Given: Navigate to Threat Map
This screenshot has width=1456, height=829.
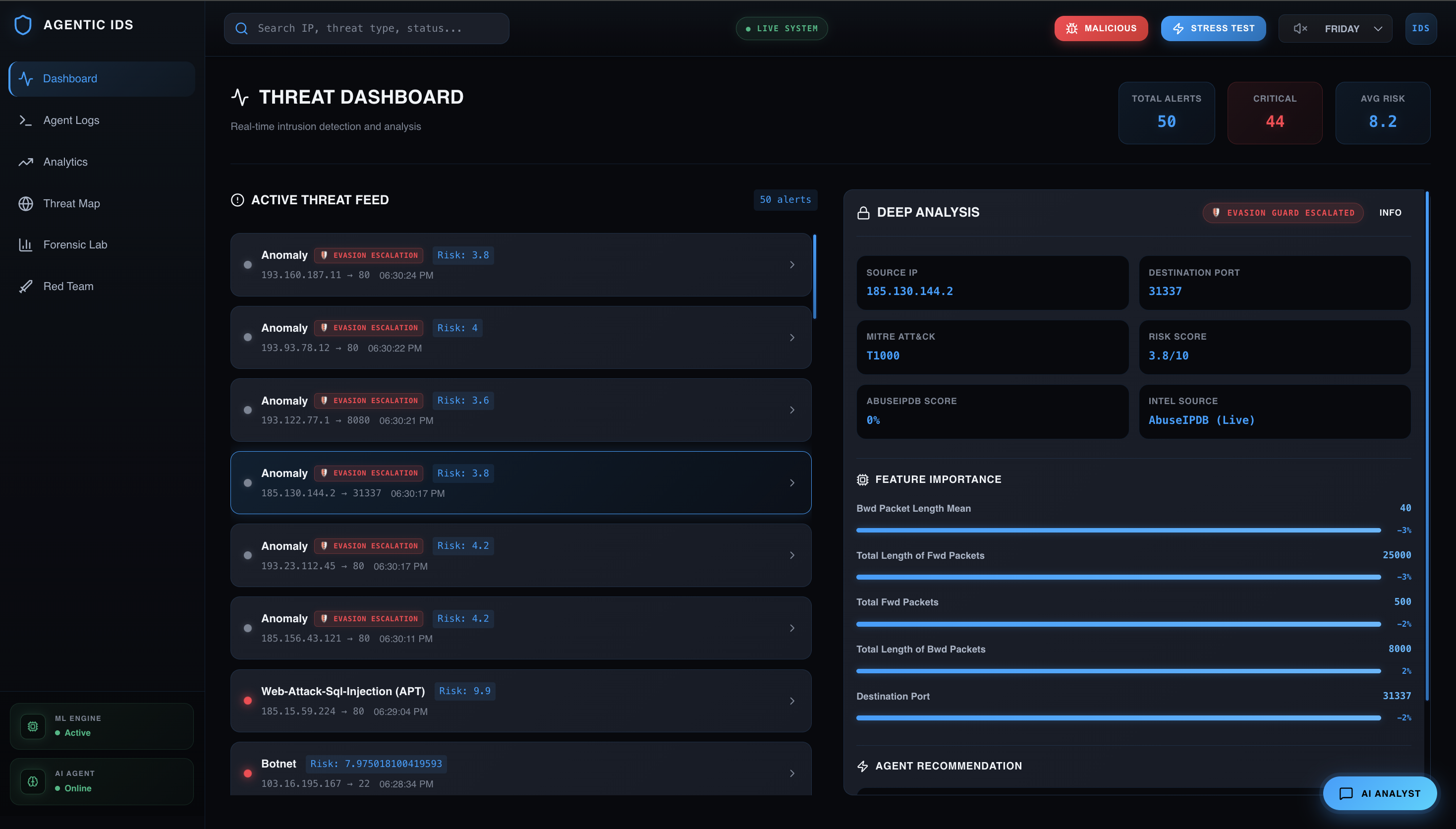Looking at the screenshot, I should click(102, 203).
